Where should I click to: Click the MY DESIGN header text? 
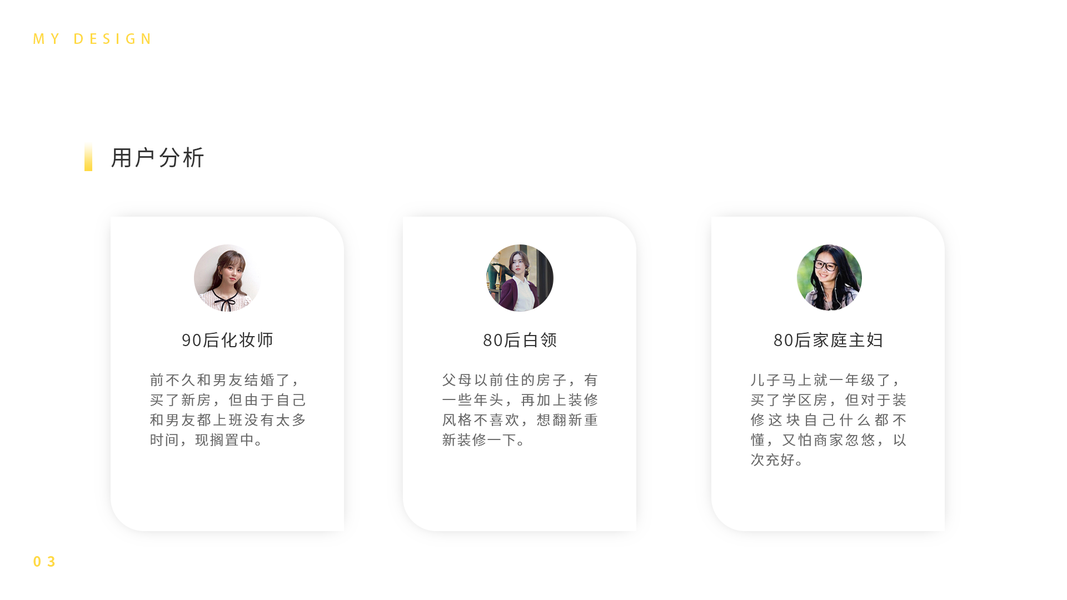click(x=93, y=39)
